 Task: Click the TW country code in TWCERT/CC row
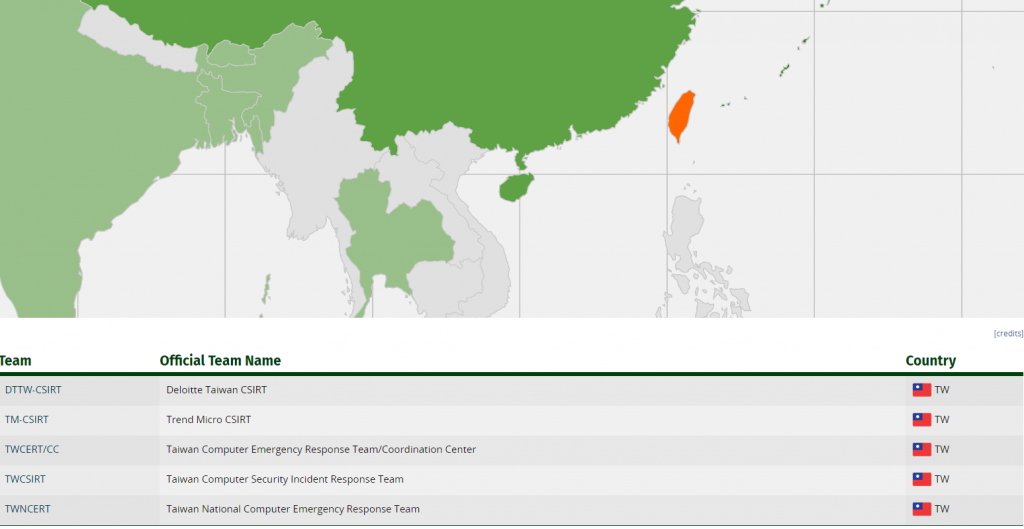(942, 450)
